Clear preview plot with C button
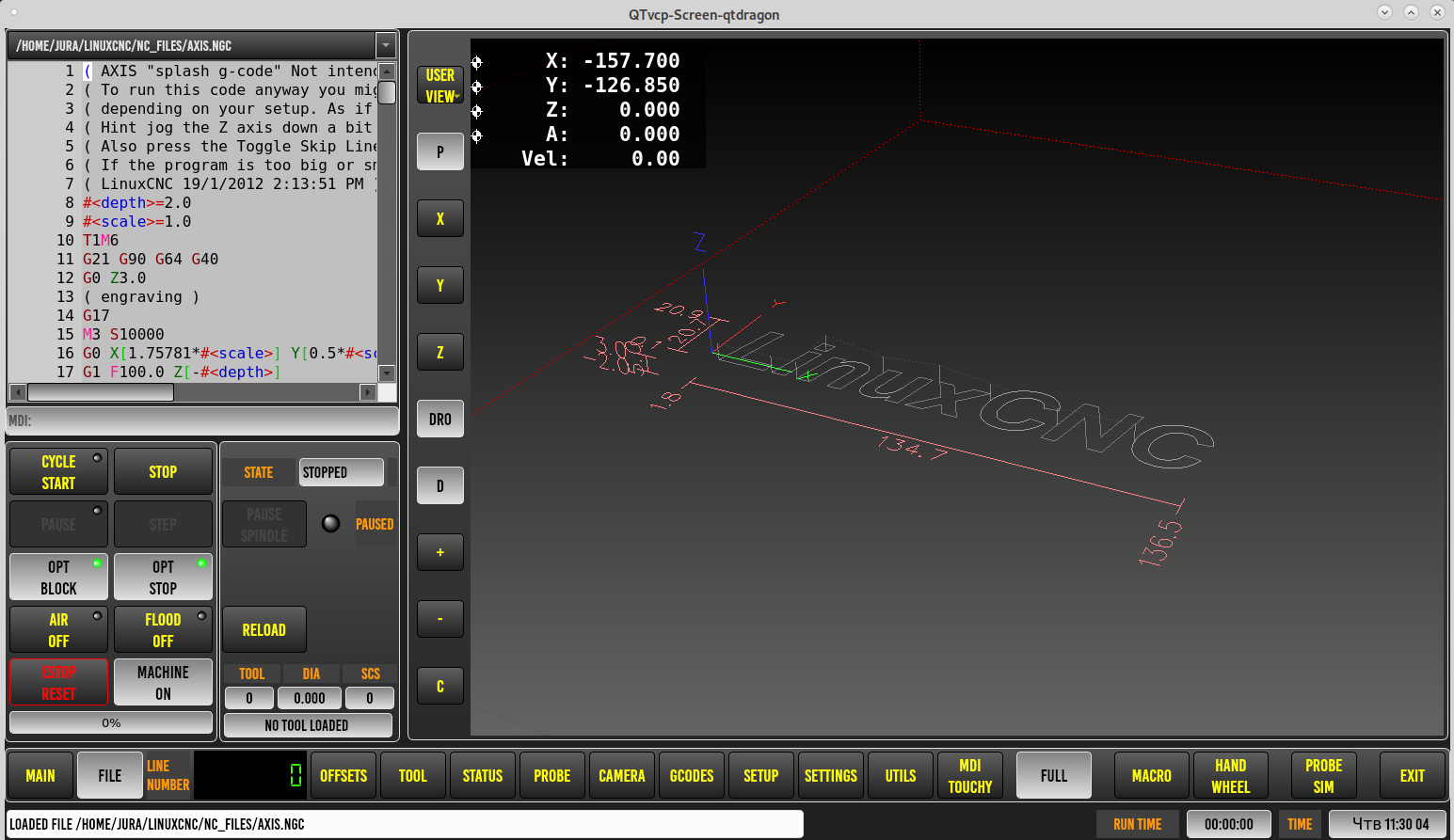This screenshot has height=840, width=1454. tap(440, 686)
